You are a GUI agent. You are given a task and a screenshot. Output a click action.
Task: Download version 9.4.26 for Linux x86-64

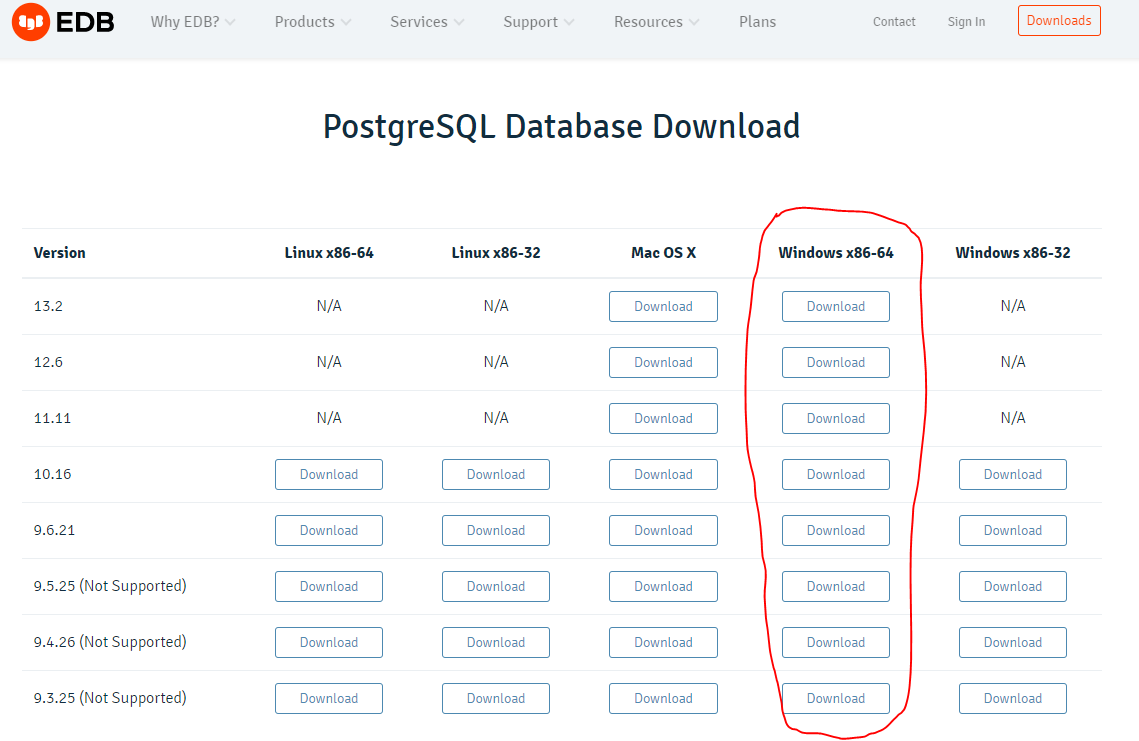(329, 642)
